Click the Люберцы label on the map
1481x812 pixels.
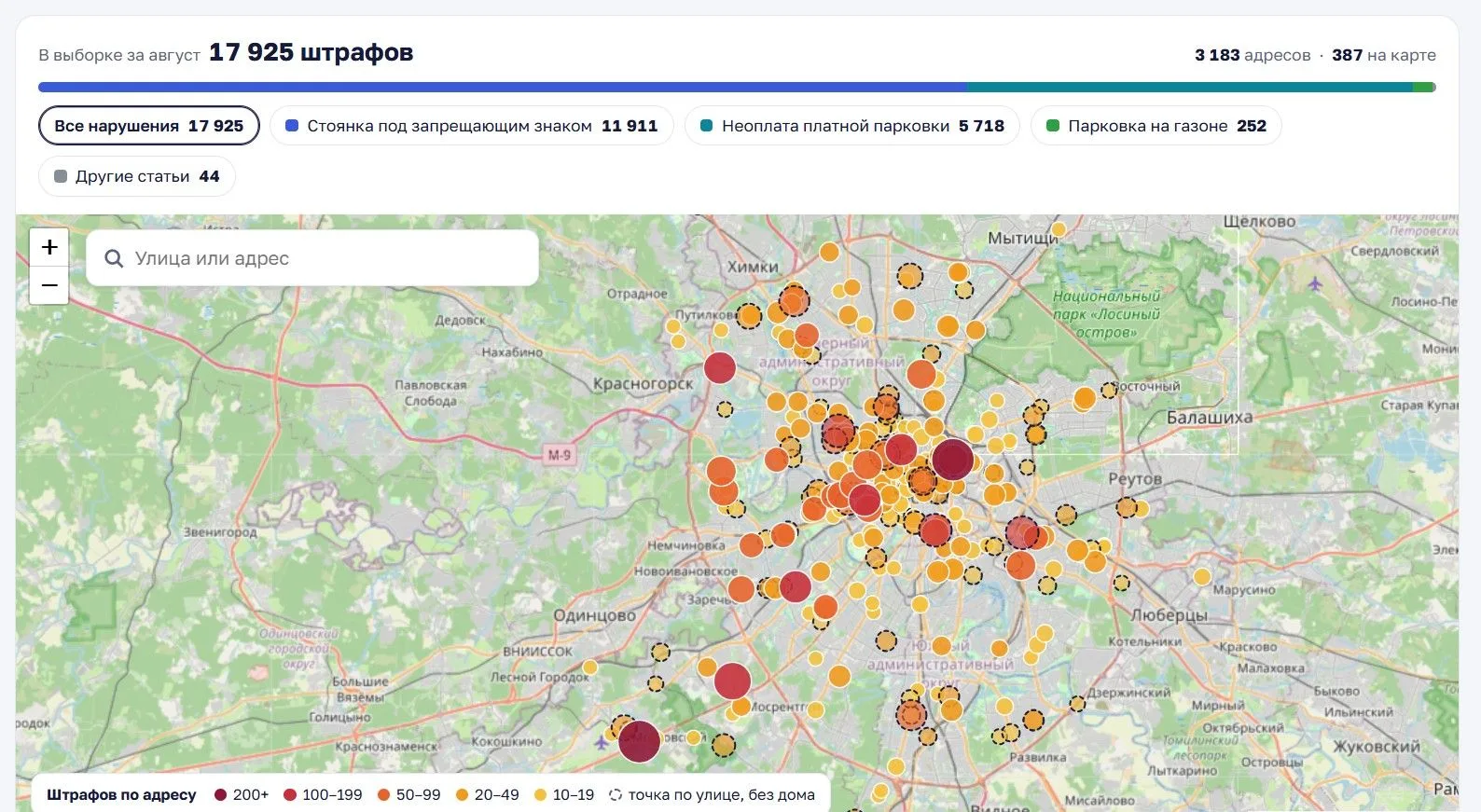click(x=1169, y=615)
